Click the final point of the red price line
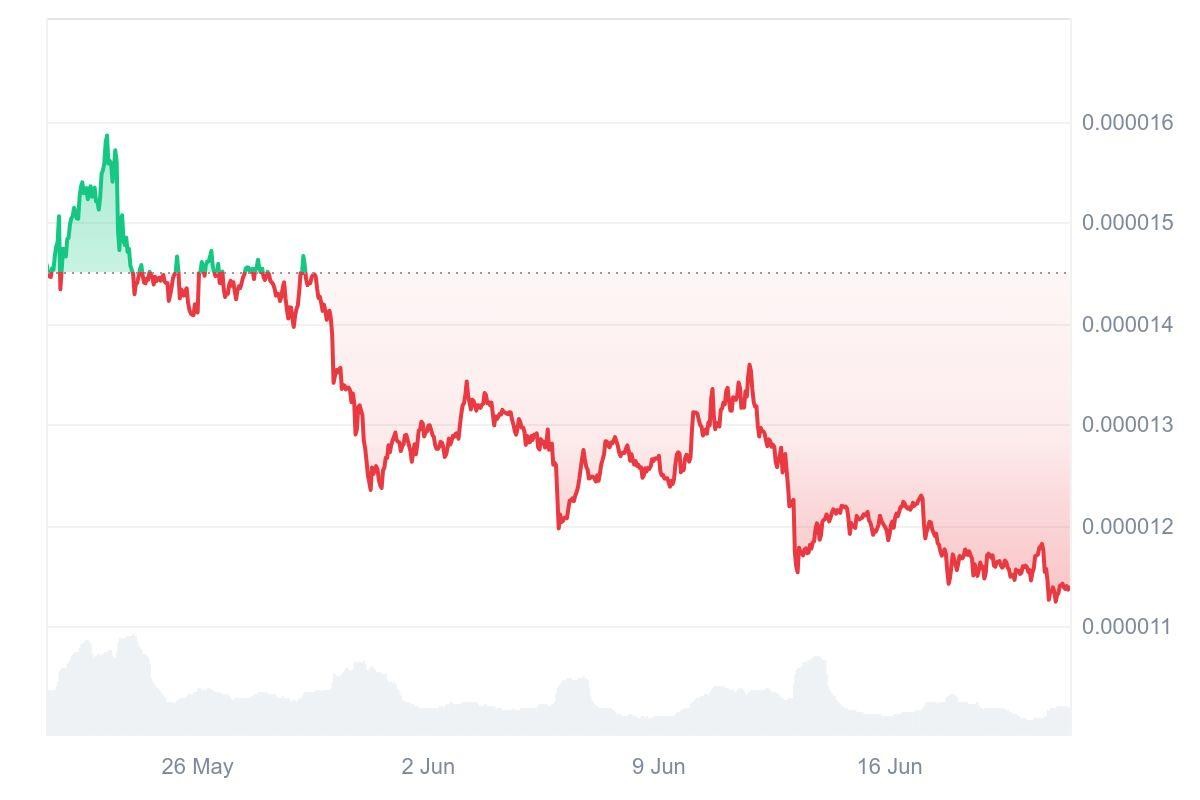 (x=1068, y=588)
